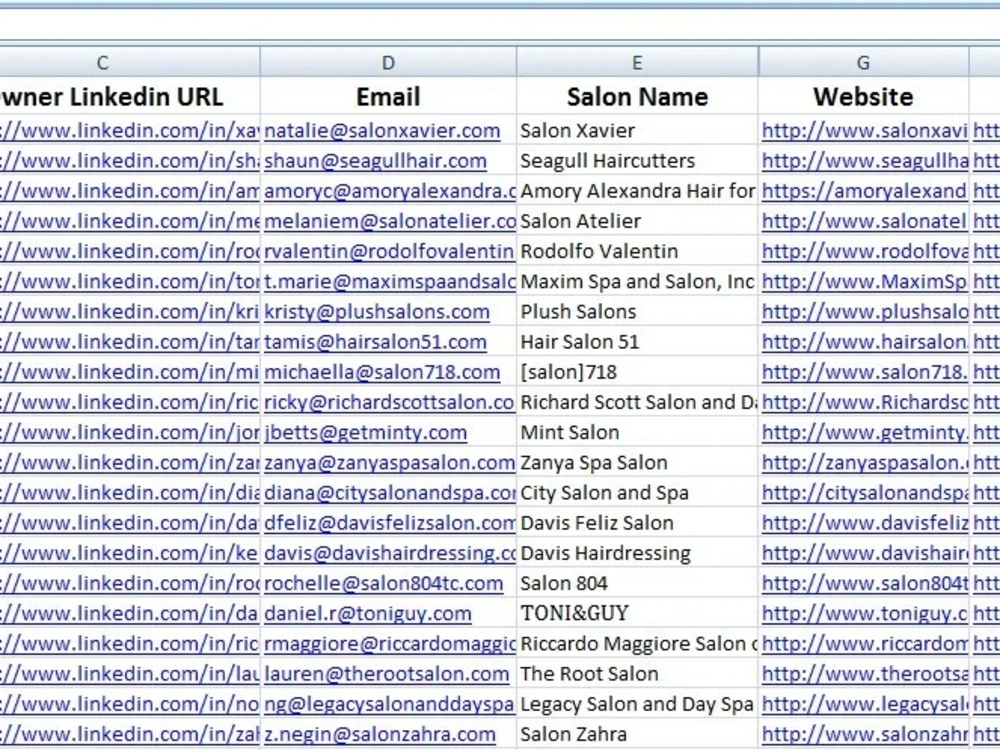Open email z.negin@salonzahra.com

pyautogui.click(x=379, y=734)
